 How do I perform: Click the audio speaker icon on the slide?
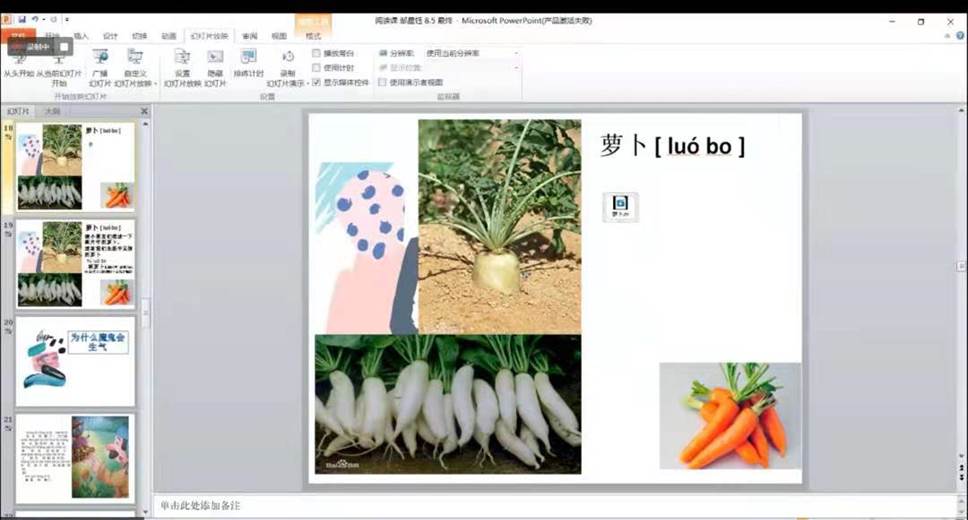tap(619, 203)
